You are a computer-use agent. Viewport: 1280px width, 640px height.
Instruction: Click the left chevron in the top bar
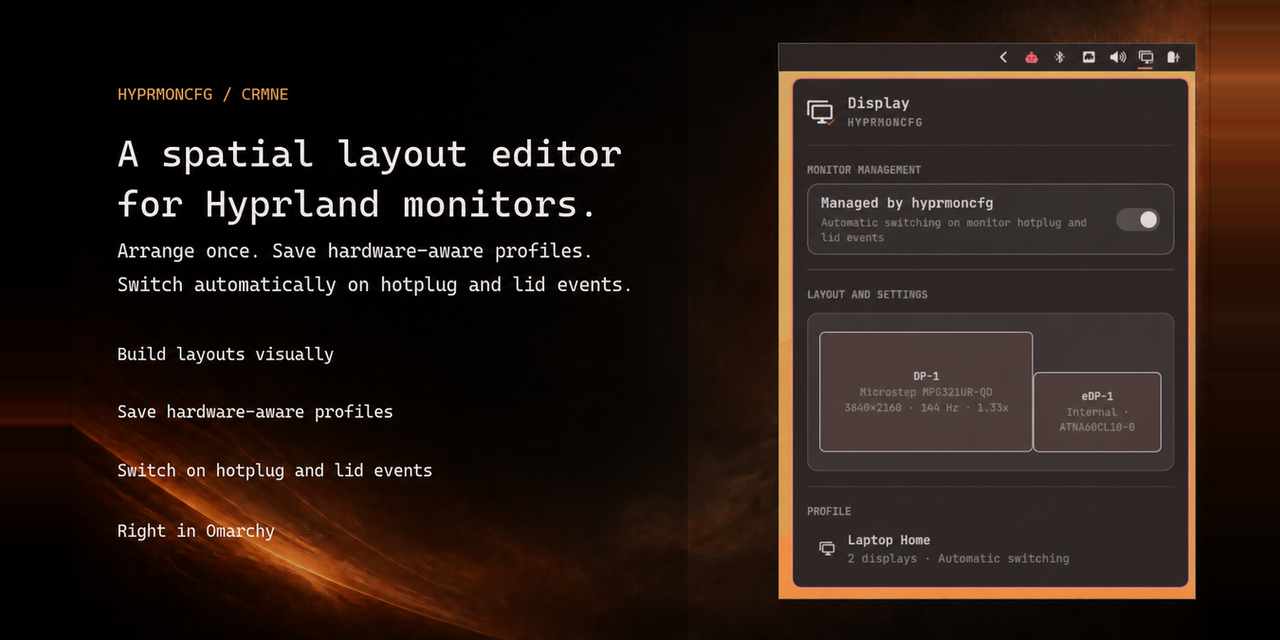[x=1003, y=57]
